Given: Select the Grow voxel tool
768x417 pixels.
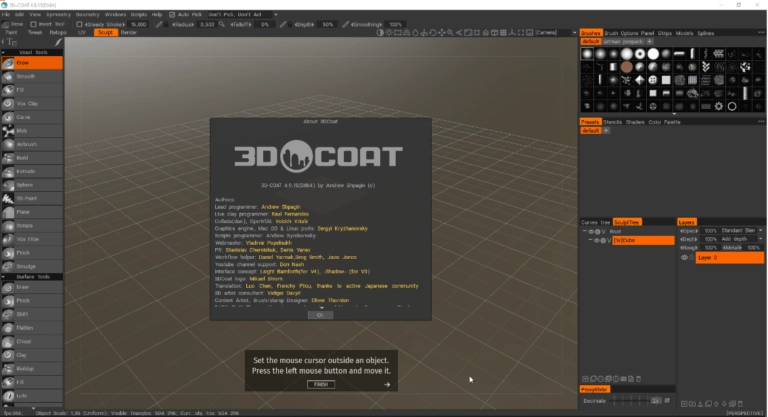Looking at the screenshot, I should [31, 63].
